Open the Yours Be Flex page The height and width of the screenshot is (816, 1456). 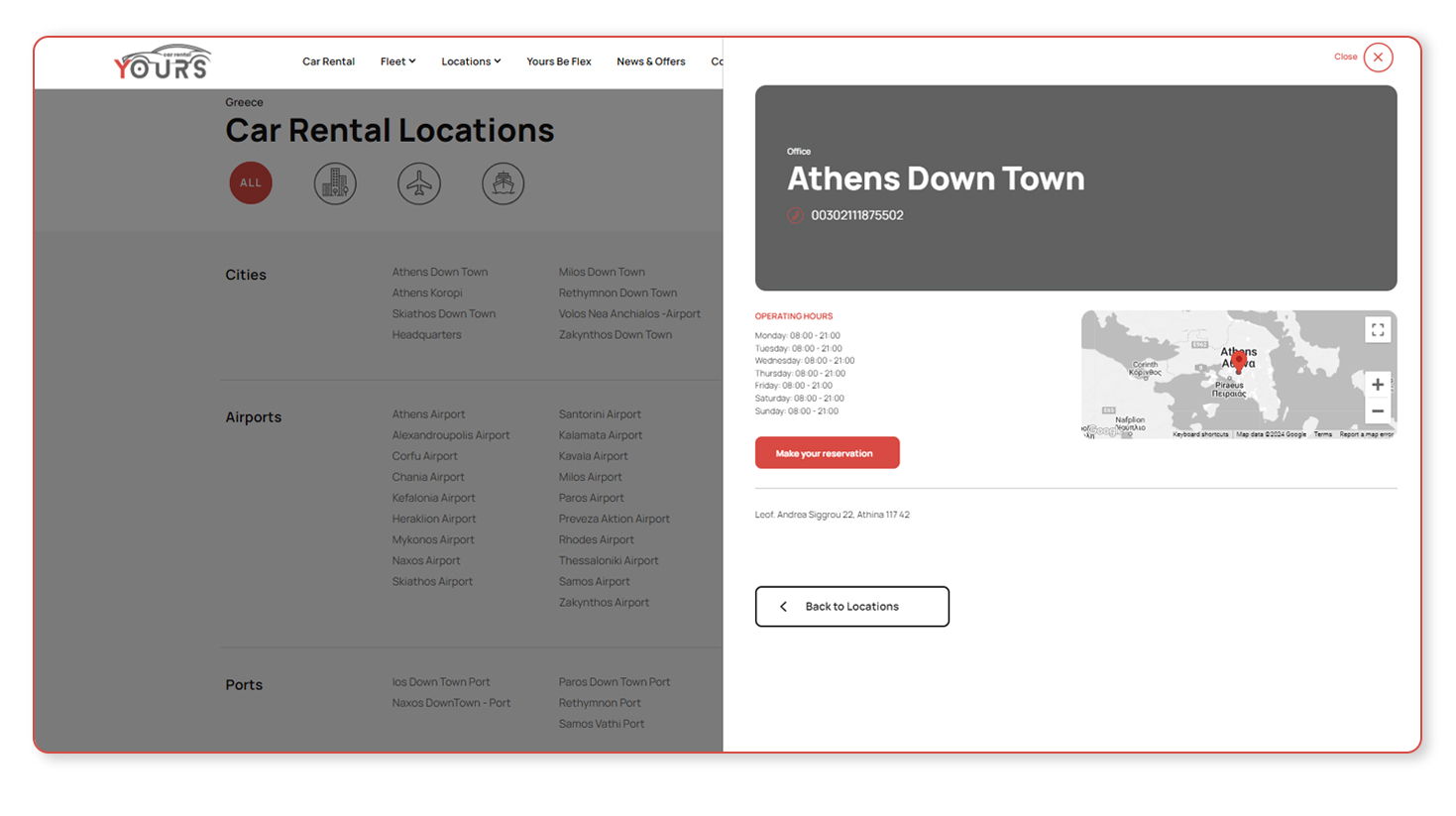tap(558, 61)
